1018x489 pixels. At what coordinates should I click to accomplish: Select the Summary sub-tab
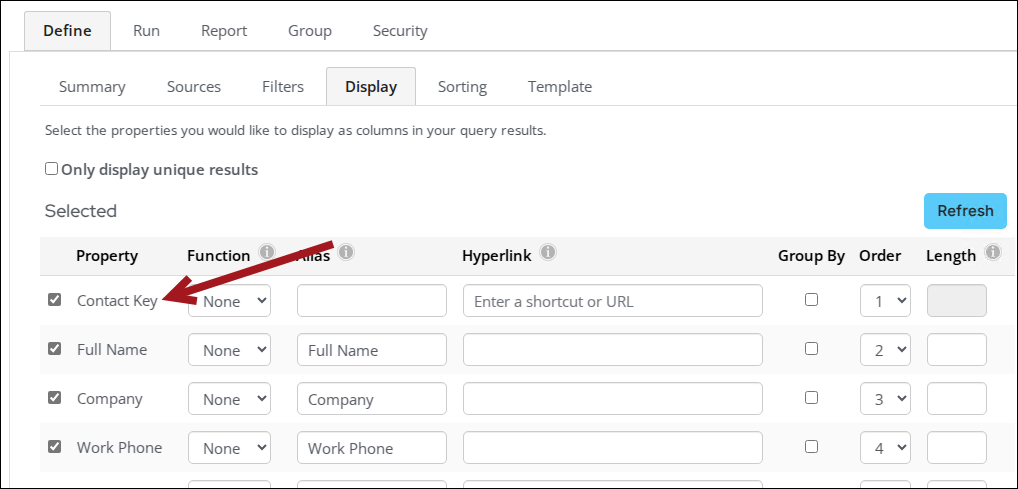click(x=92, y=86)
